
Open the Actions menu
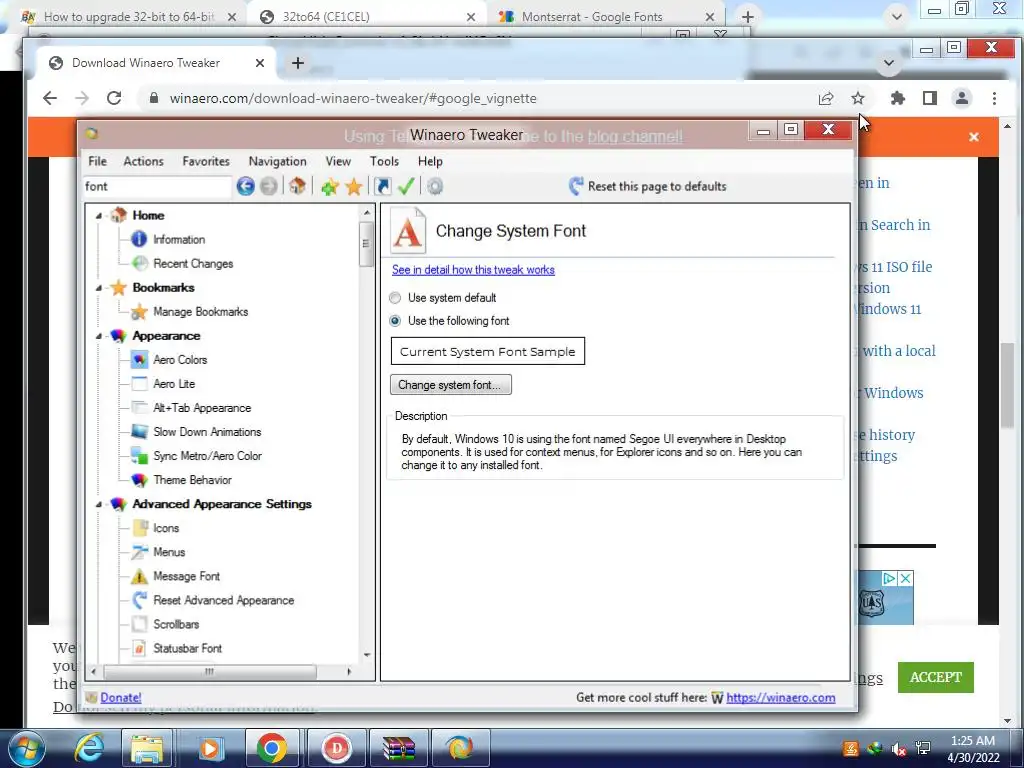144,161
